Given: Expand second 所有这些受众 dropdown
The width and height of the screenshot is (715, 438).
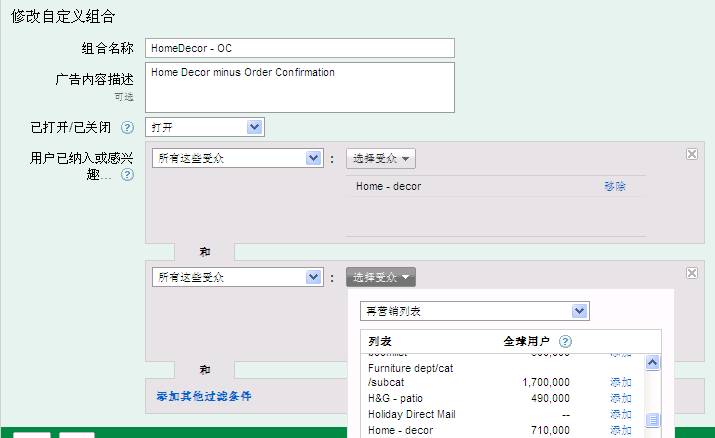Looking at the screenshot, I should point(238,277).
